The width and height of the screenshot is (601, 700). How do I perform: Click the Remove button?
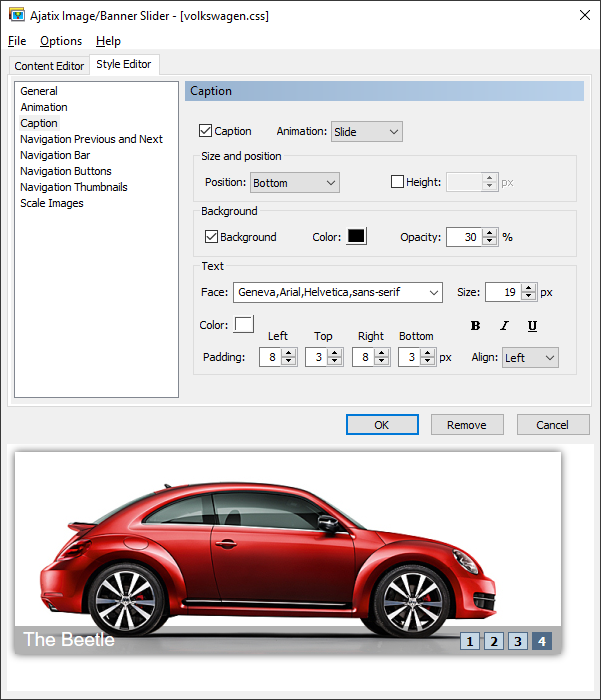tap(467, 425)
